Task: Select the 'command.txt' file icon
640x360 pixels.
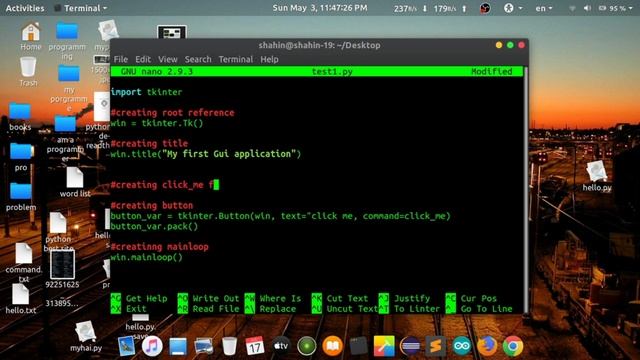Action: pos(24,262)
